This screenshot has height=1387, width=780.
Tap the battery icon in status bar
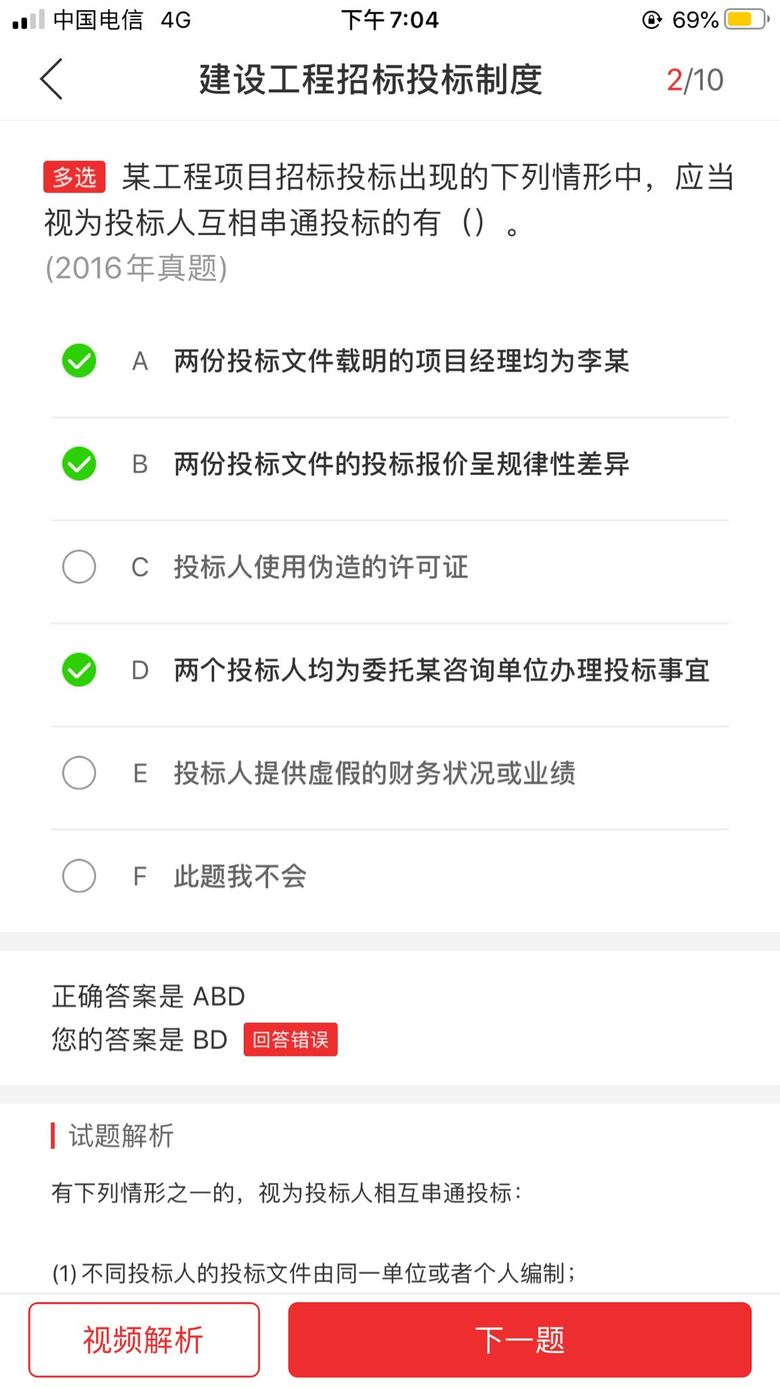746,19
